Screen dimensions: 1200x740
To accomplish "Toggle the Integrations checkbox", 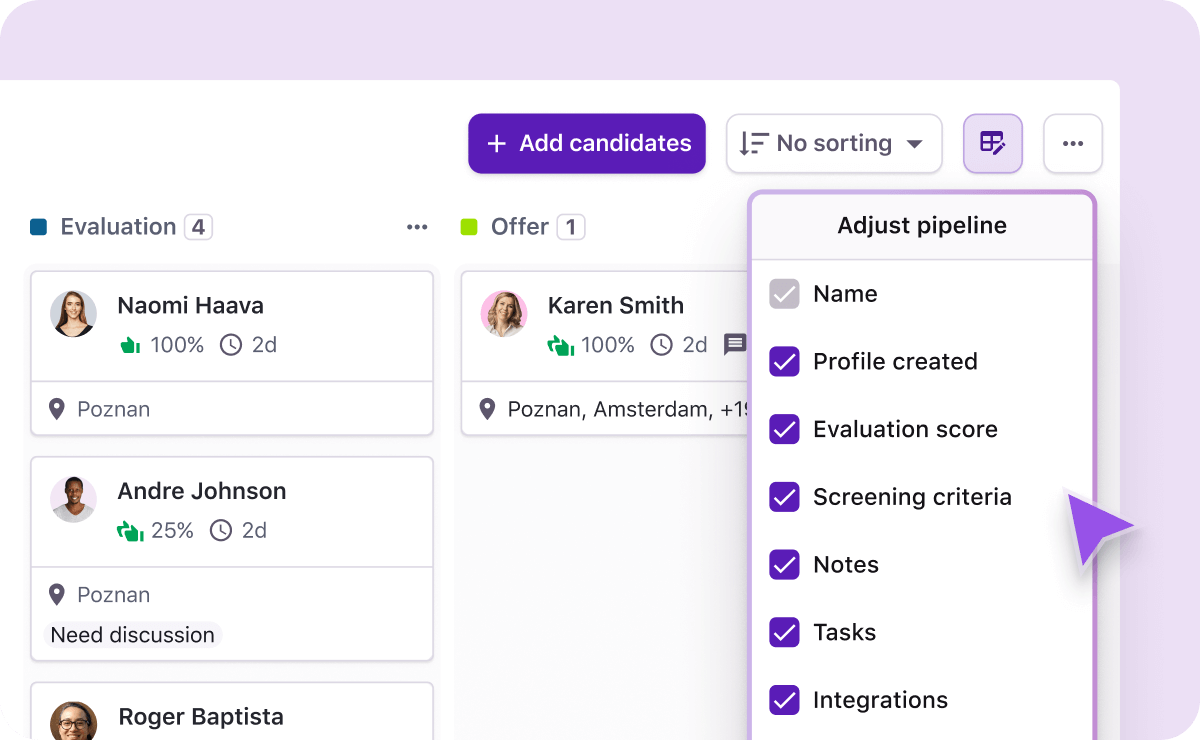I will tap(784, 700).
